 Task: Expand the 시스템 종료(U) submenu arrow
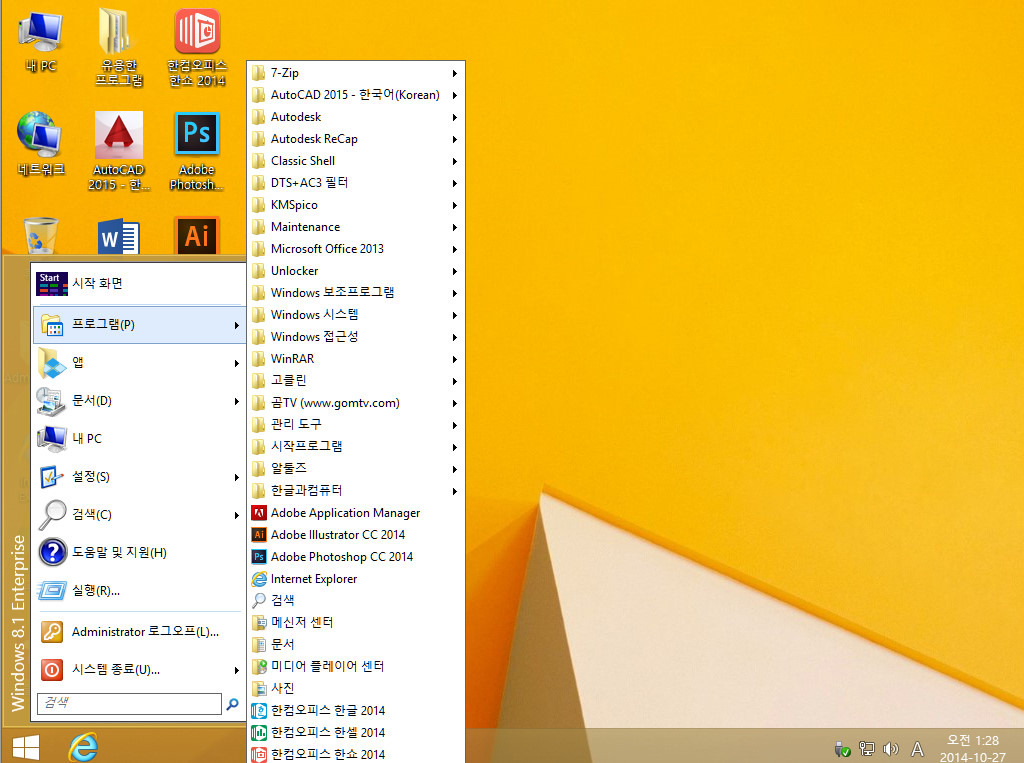click(x=236, y=670)
